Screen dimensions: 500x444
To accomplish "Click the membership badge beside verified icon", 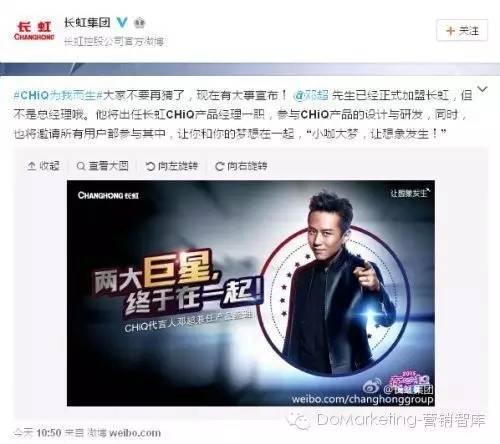I will 139,23.
